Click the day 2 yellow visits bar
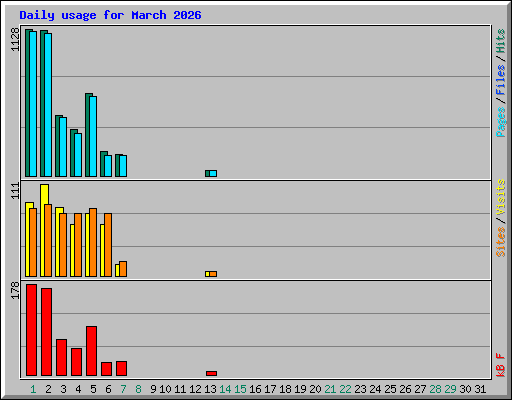 tap(44, 230)
